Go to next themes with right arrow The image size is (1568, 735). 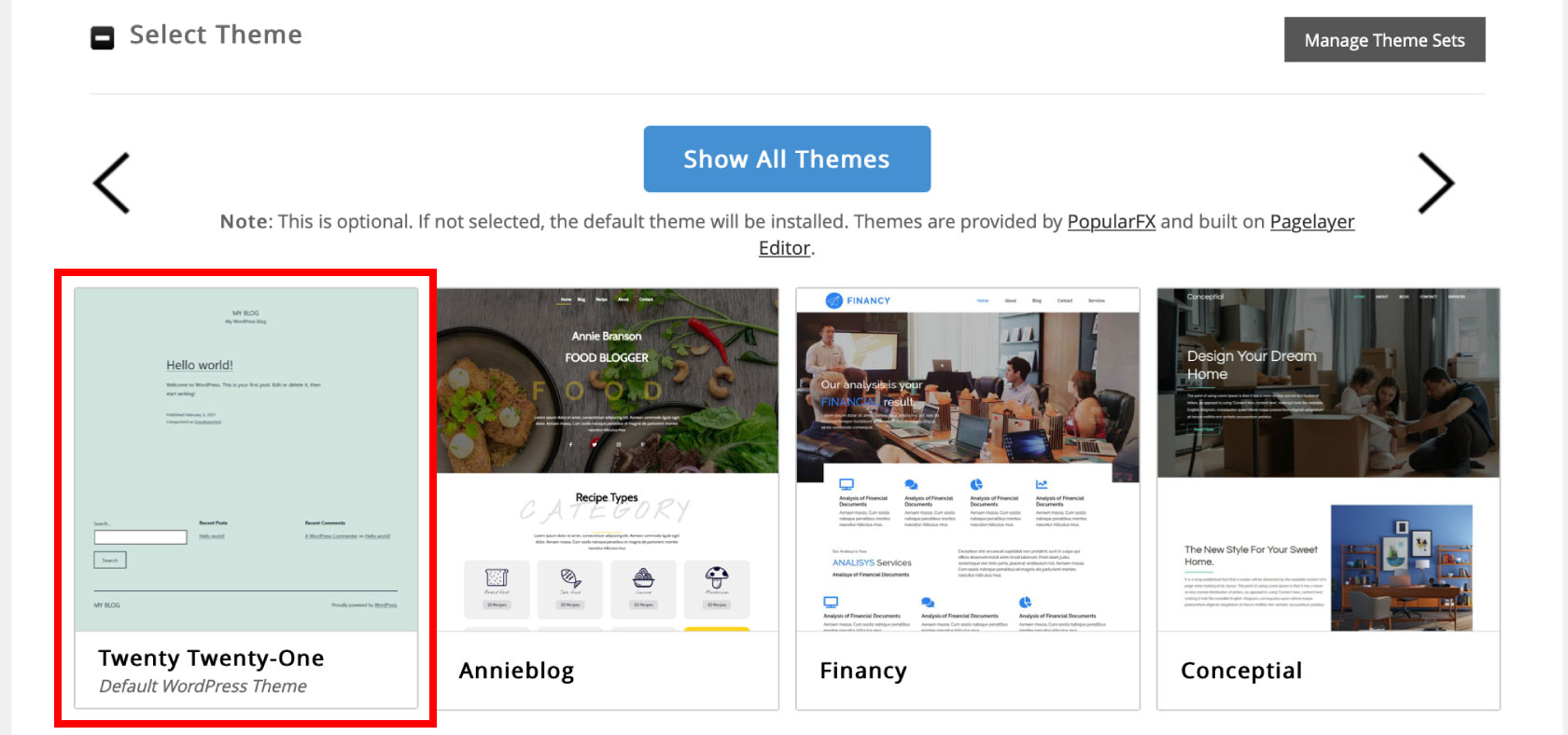coord(1435,183)
